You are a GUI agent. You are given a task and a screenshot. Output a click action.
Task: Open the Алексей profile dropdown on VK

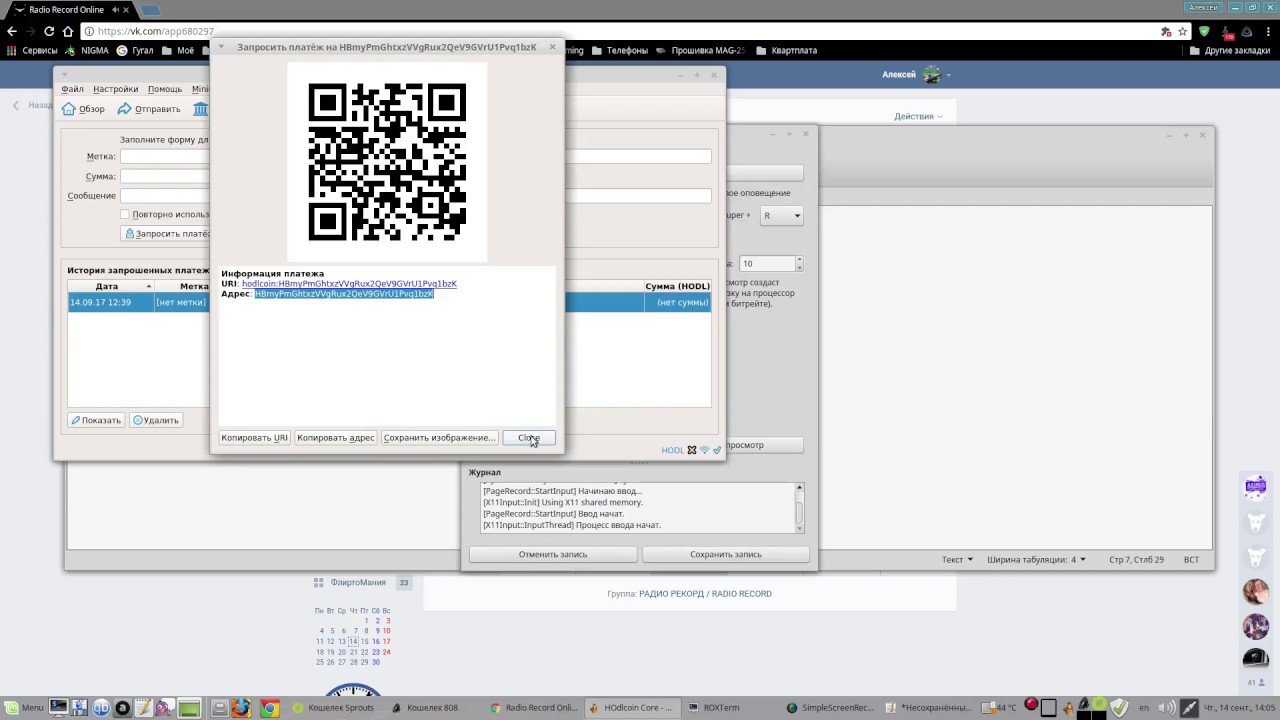pos(916,75)
